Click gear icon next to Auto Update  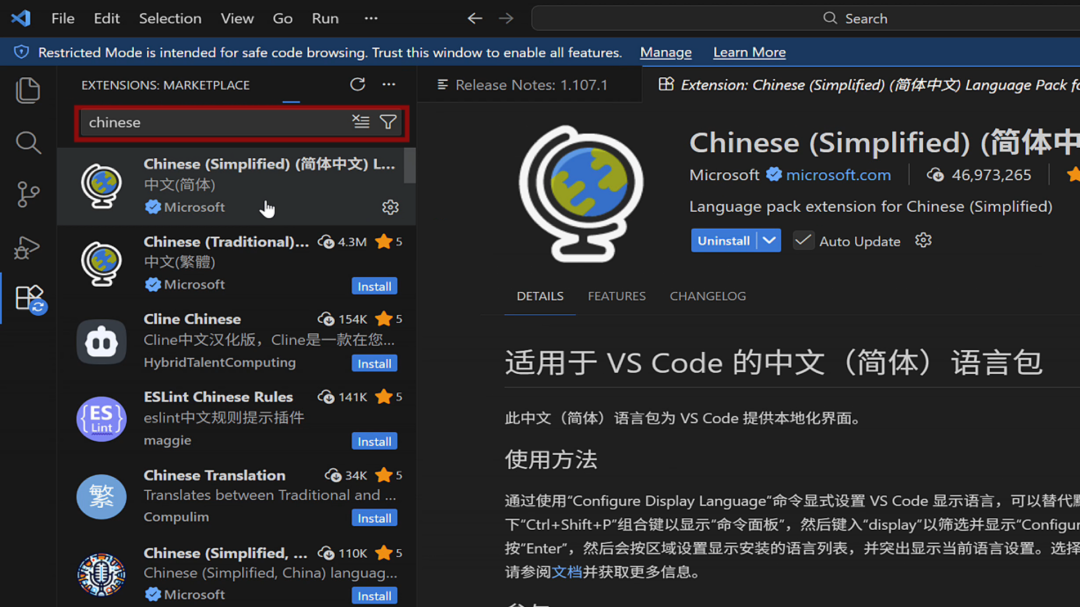pyautogui.click(x=923, y=240)
